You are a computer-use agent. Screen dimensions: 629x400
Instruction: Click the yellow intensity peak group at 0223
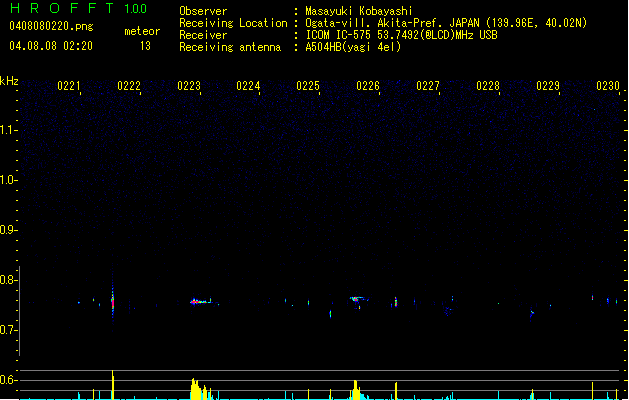[x=201, y=389]
